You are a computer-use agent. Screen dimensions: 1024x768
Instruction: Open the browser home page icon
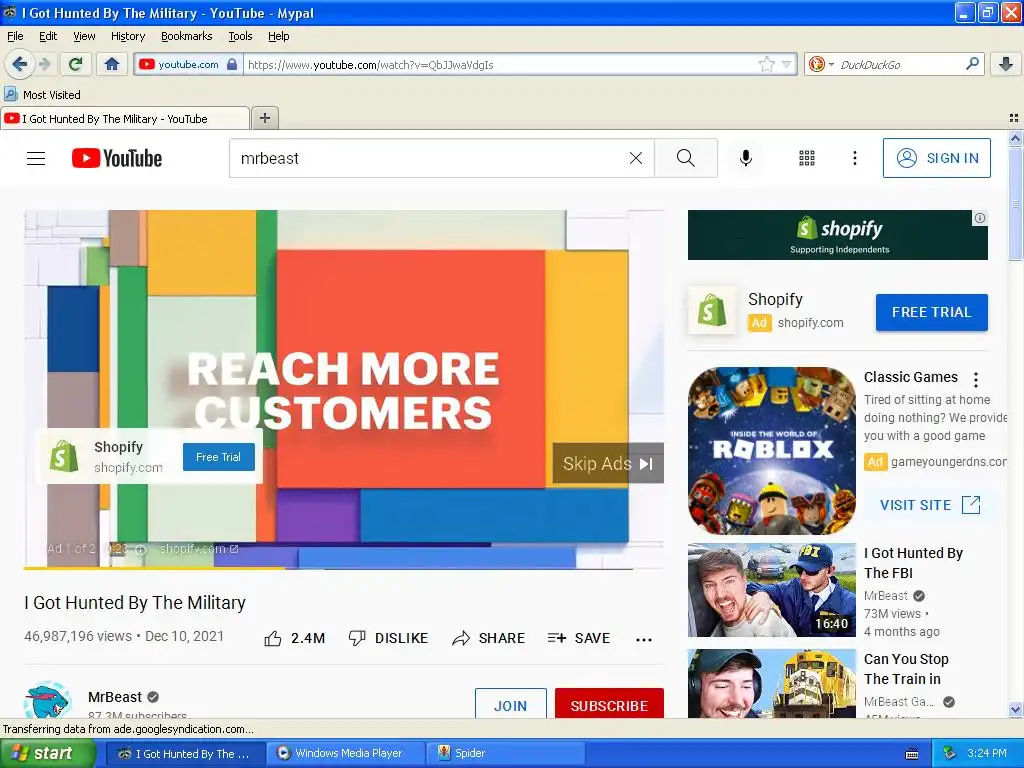pyautogui.click(x=112, y=64)
